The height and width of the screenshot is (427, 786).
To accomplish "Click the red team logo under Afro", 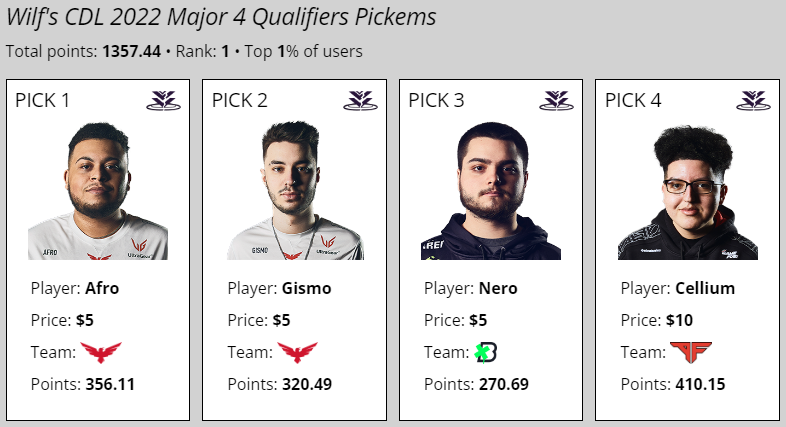I will coord(101,352).
